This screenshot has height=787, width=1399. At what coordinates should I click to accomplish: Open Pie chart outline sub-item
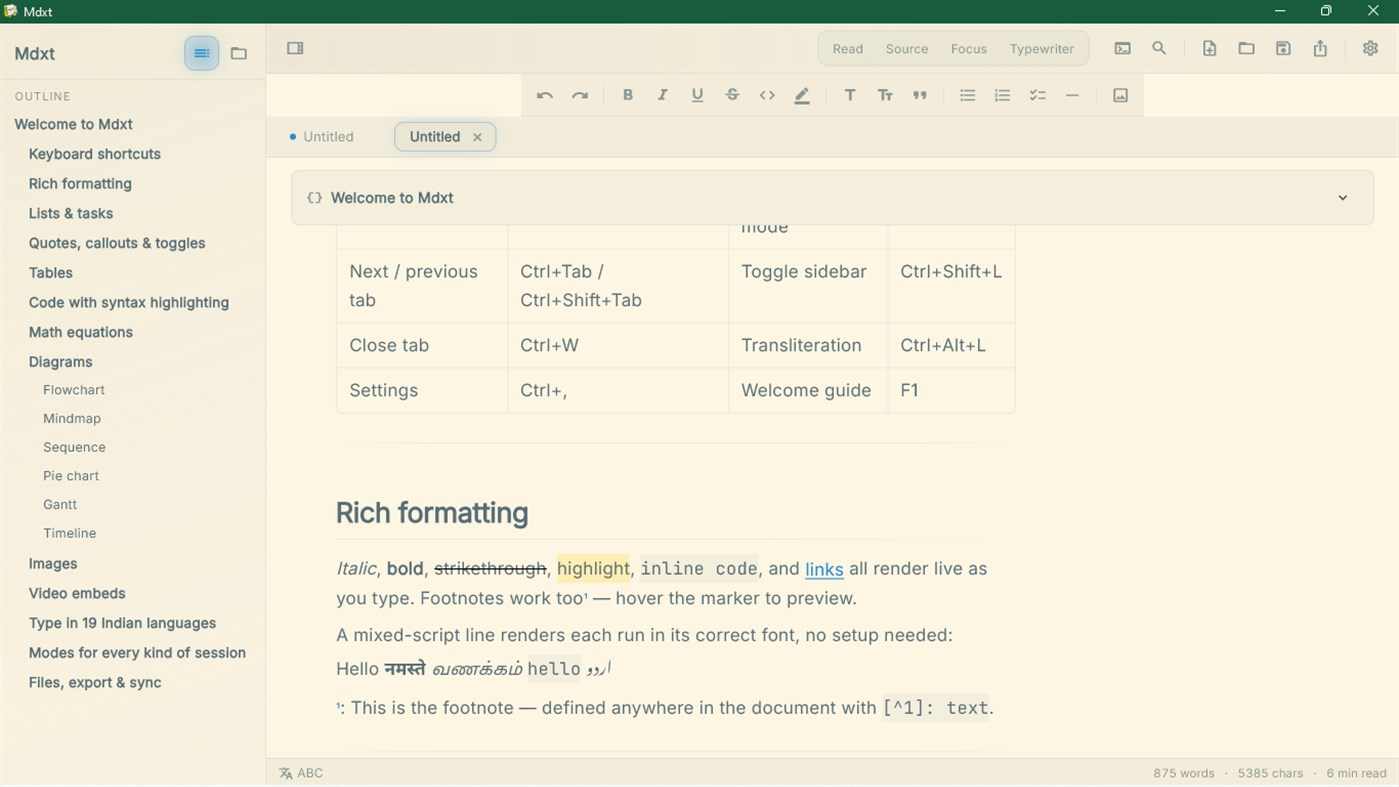click(71, 476)
